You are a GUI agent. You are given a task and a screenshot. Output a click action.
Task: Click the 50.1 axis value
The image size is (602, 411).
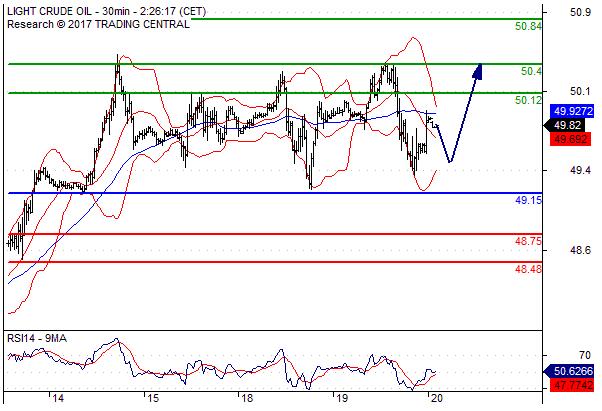580,91
